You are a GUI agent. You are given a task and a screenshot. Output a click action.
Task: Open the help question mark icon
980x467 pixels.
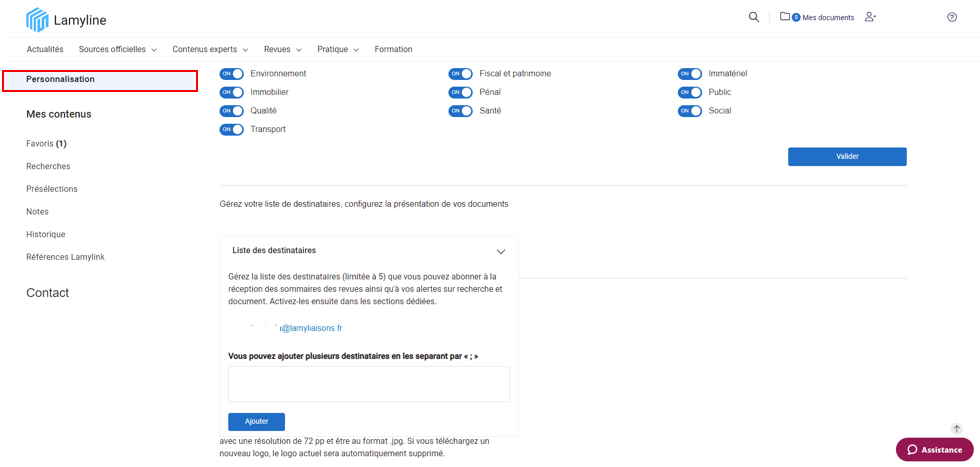[x=952, y=17]
